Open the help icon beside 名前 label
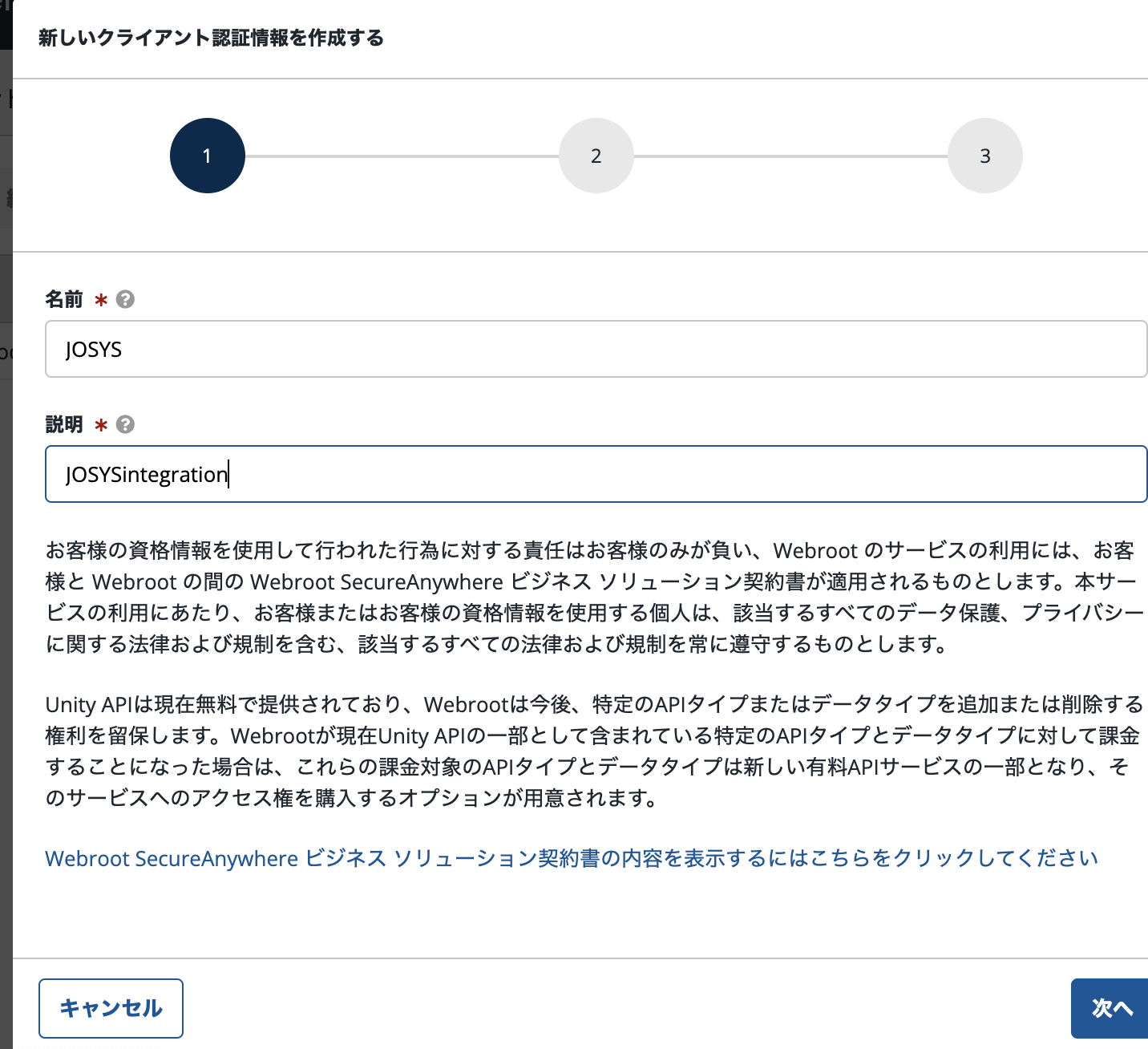Viewport: 1148px width, 1049px height. click(125, 299)
